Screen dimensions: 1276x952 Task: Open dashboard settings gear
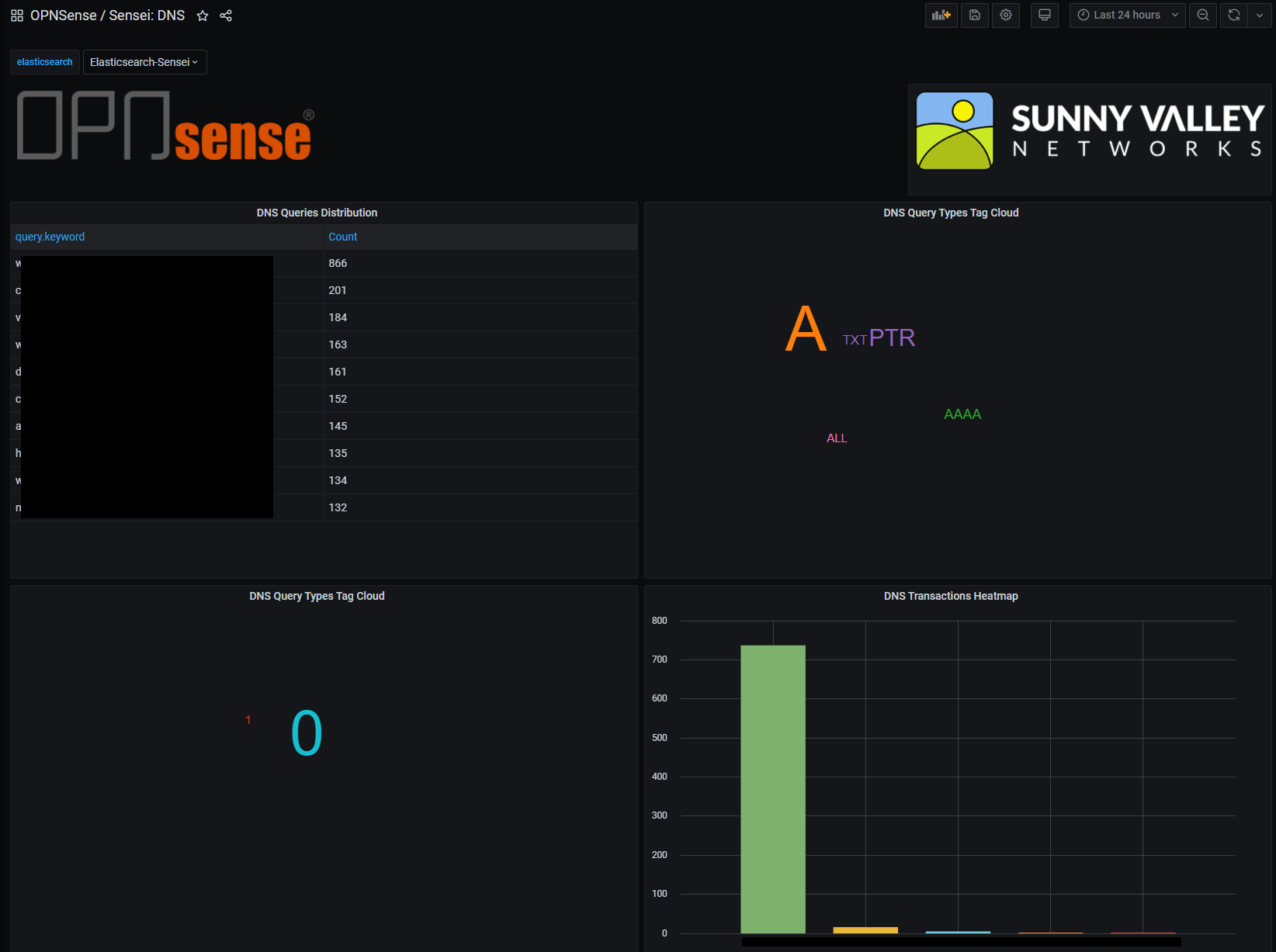point(1006,16)
